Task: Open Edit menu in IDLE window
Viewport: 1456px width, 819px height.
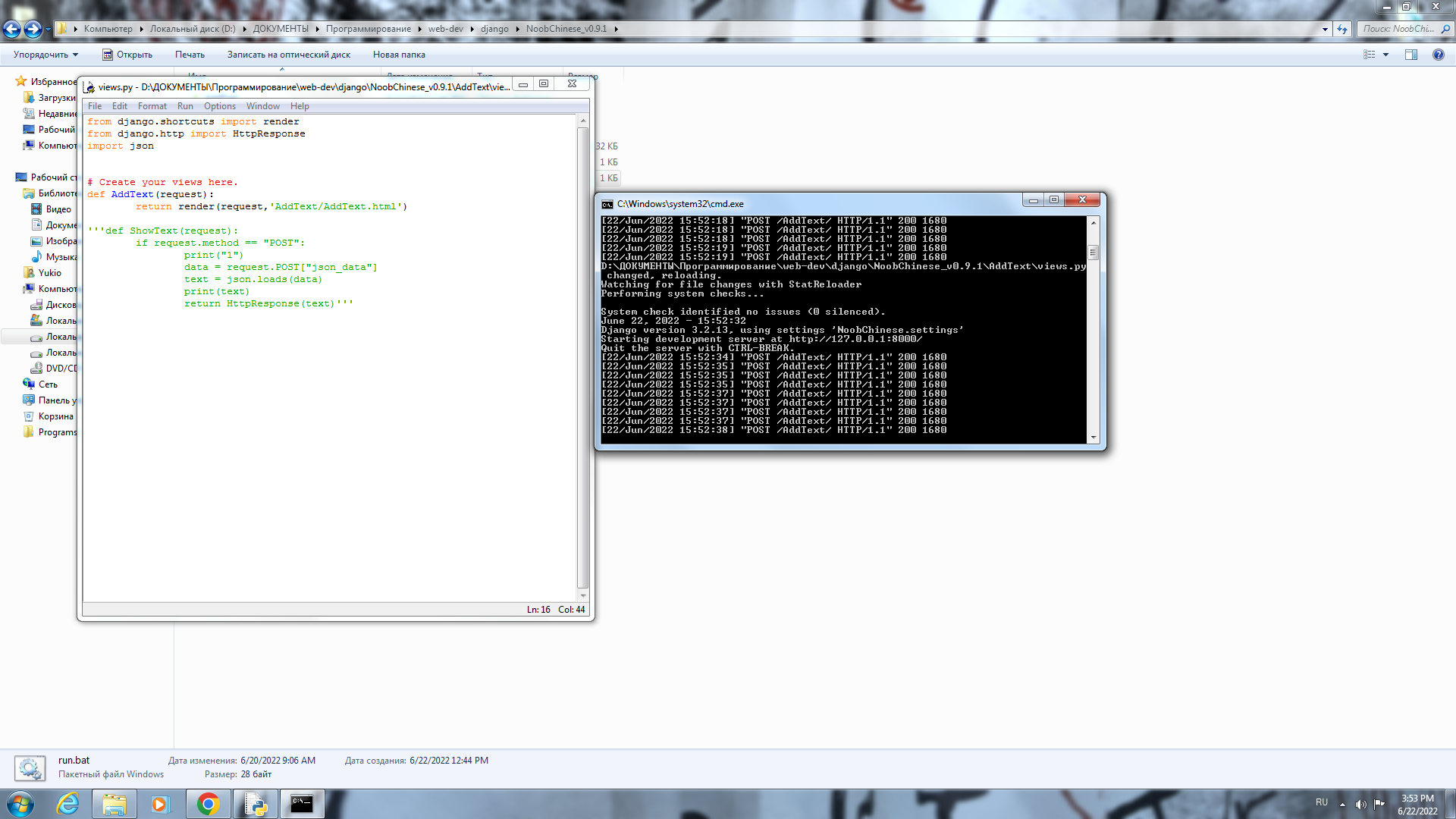Action: point(120,106)
